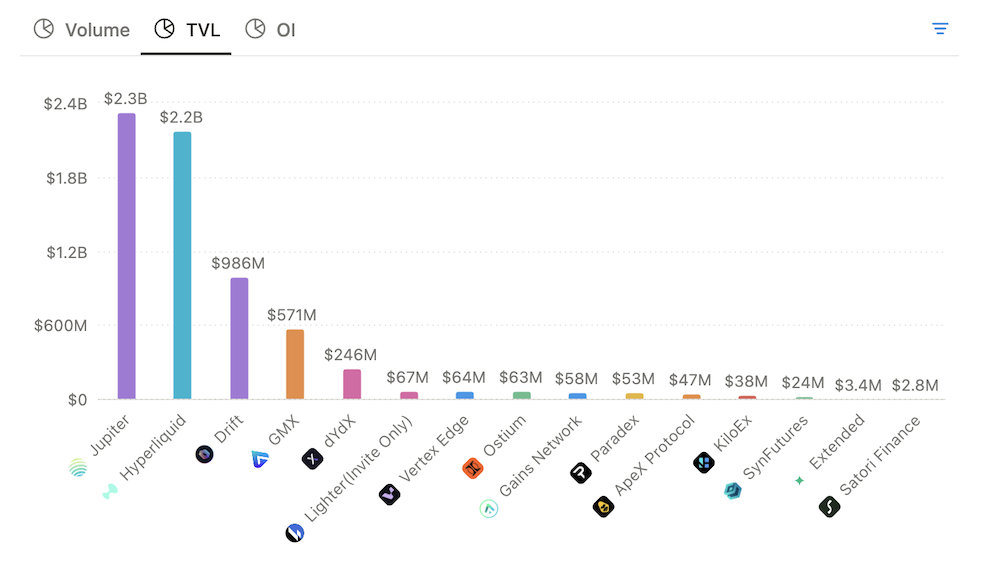This screenshot has width=1000, height=564.
Task: Click the SynFutures logo icon
Action: 733,491
